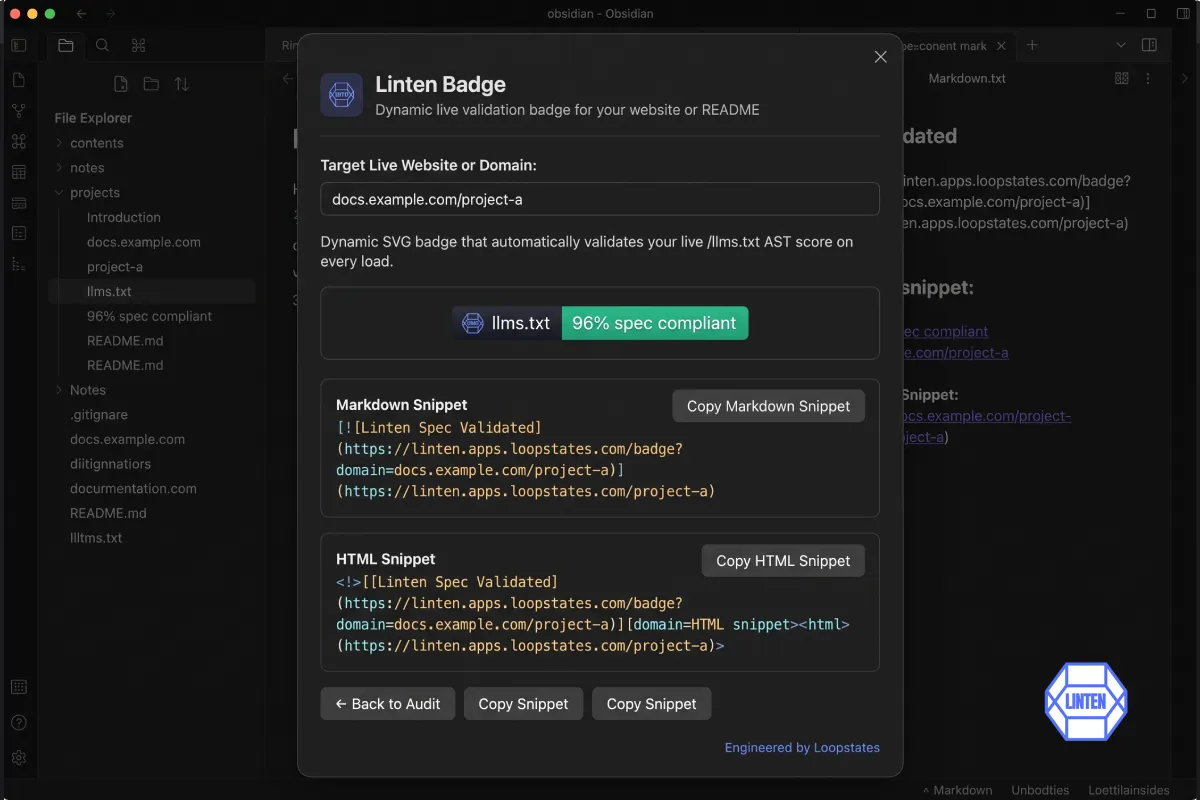
Task: Click Copy HTML Snippet button
Action: click(x=783, y=561)
